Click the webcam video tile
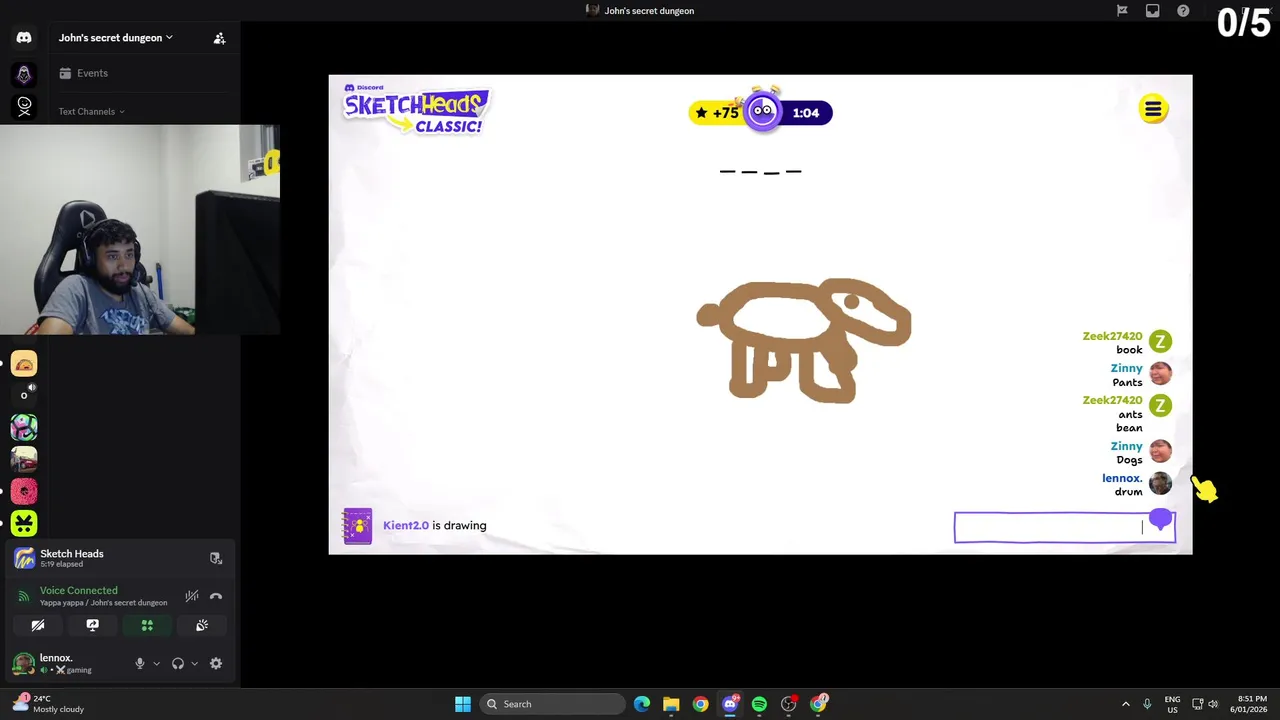 pyautogui.click(x=140, y=229)
